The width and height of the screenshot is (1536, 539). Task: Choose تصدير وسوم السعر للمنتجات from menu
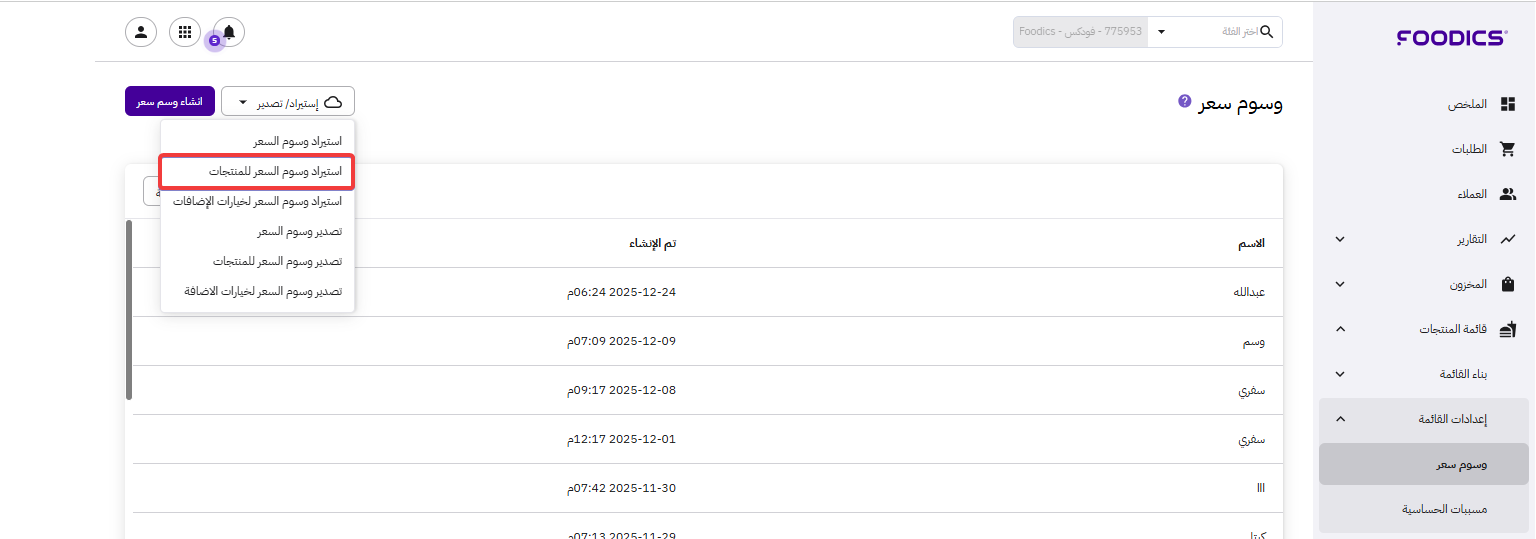[277, 261]
